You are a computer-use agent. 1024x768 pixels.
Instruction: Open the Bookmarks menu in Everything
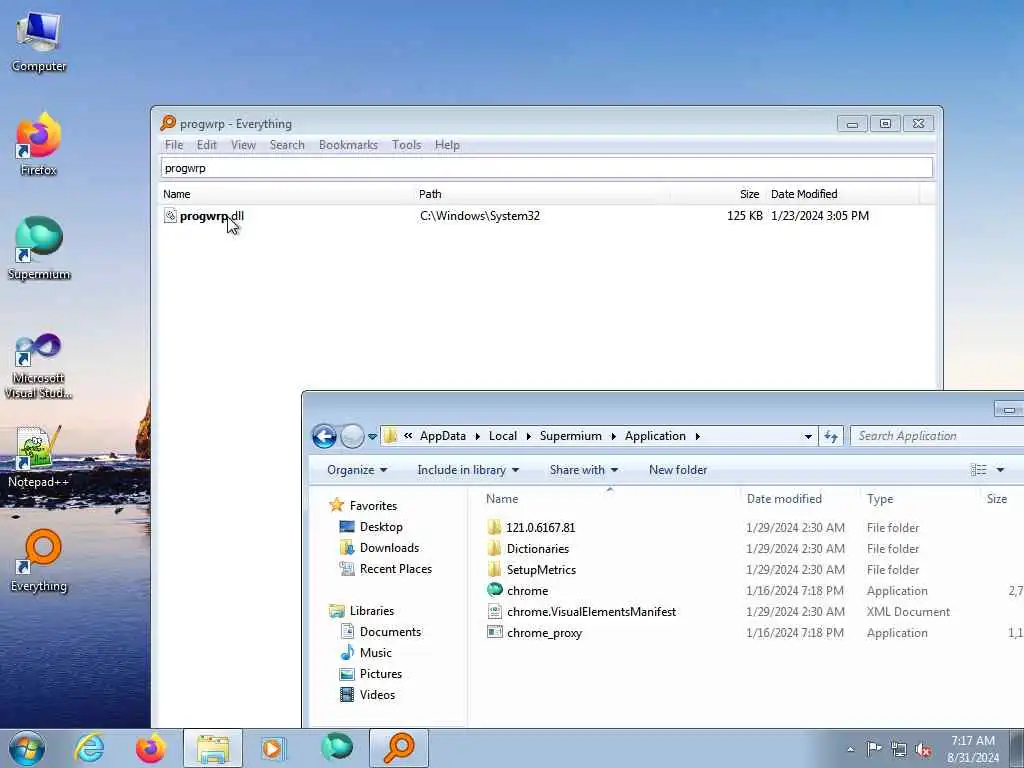tap(348, 145)
